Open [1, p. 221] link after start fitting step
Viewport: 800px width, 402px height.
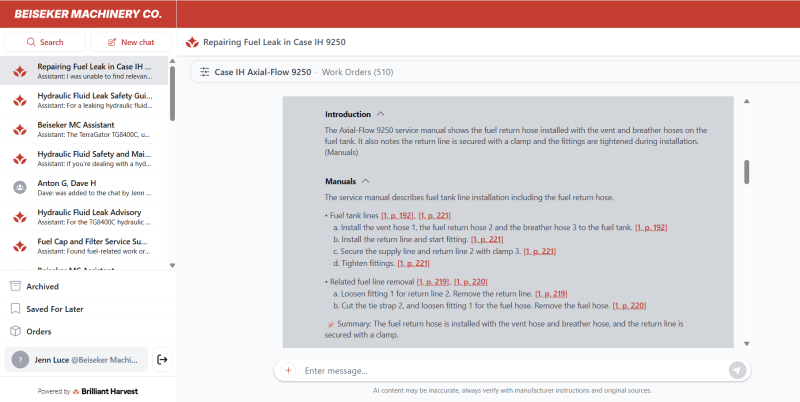[487, 239]
